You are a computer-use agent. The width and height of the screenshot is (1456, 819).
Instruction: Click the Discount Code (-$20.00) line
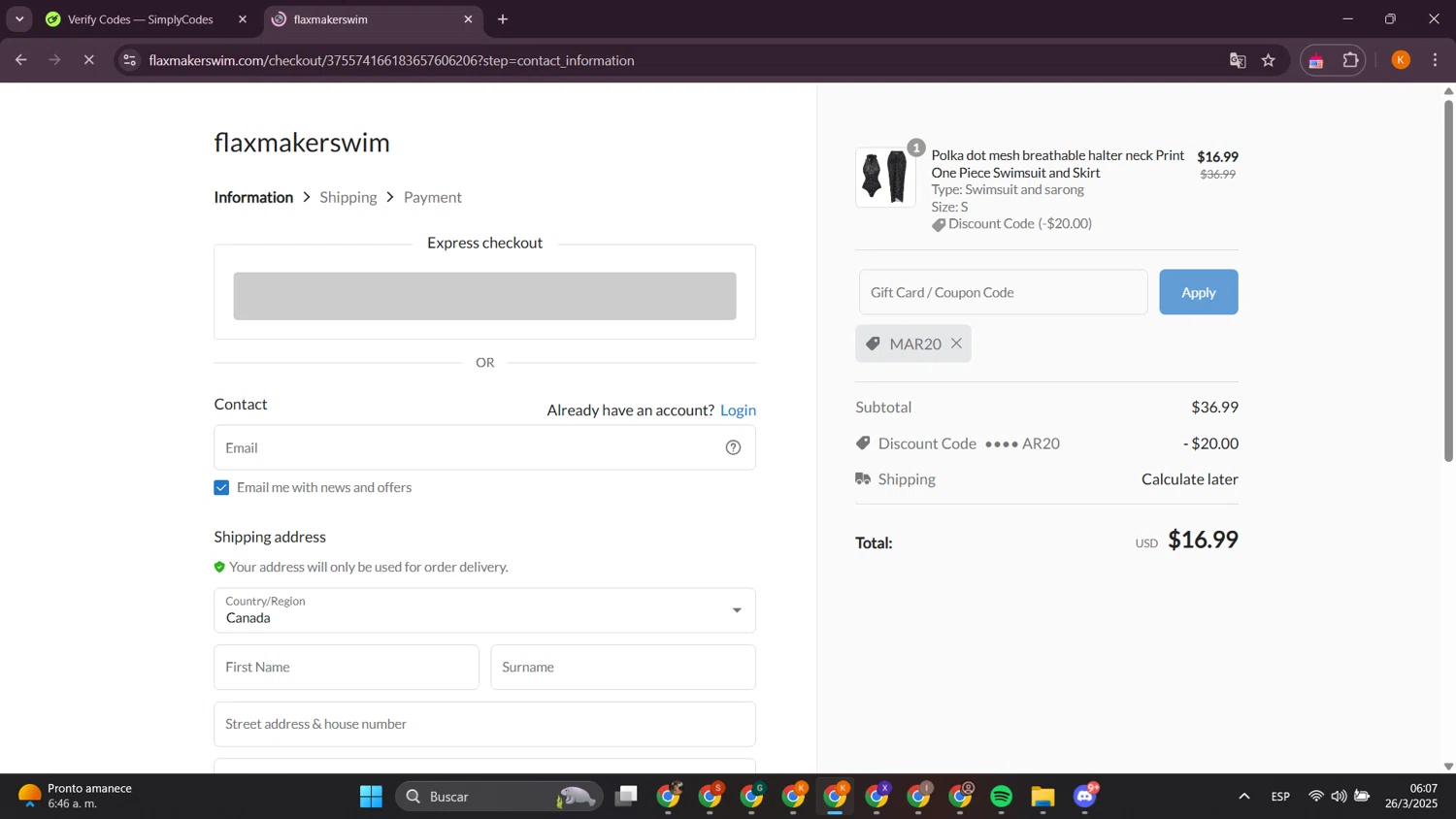tap(1011, 224)
